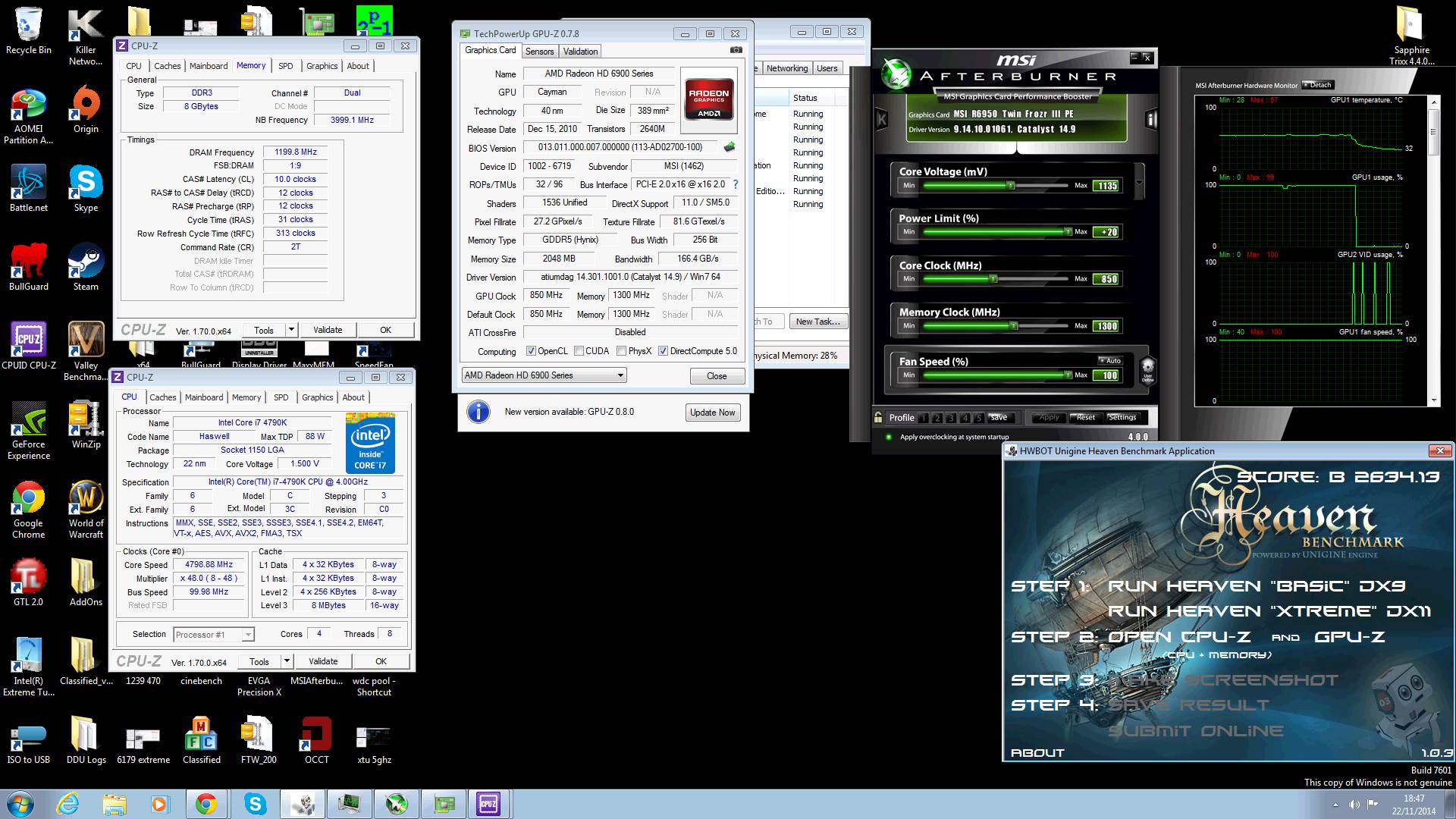Viewport: 1456px width, 819px height.
Task: Open the GPU-Z graphics card selector dropdown
Action: [x=544, y=375]
